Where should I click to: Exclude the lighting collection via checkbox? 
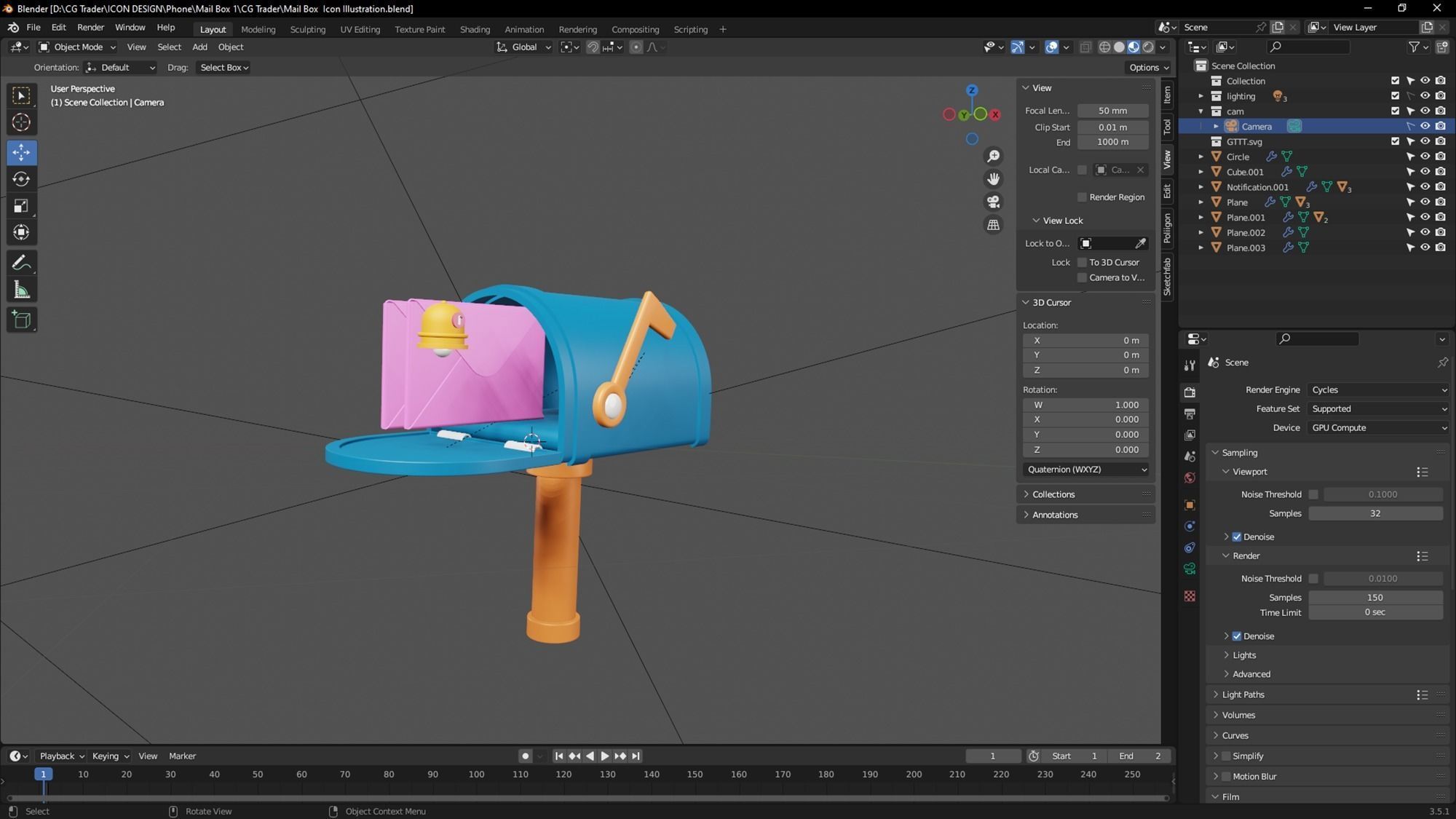pyautogui.click(x=1395, y=96)
